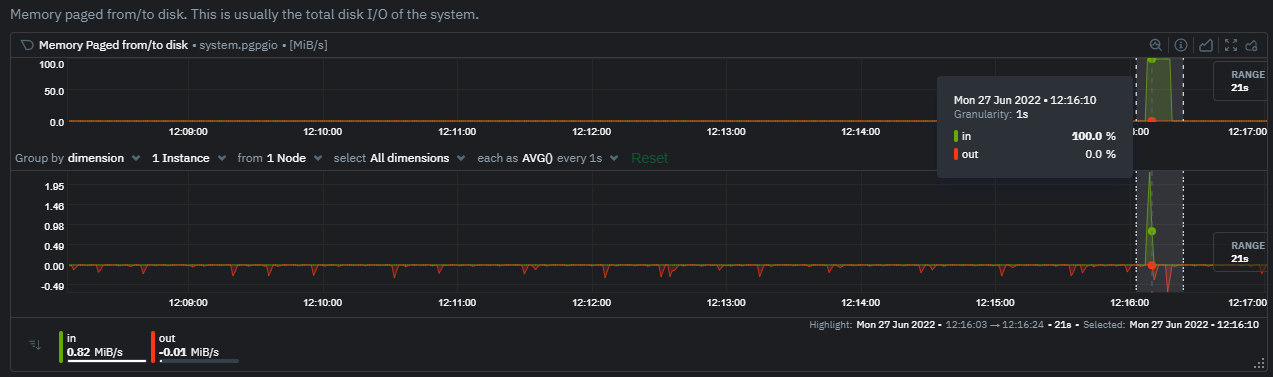The height and width of the screenshot is (377, 1273).
Task: Switch chart type with the area chart icon
Action: coord(1206,45)
